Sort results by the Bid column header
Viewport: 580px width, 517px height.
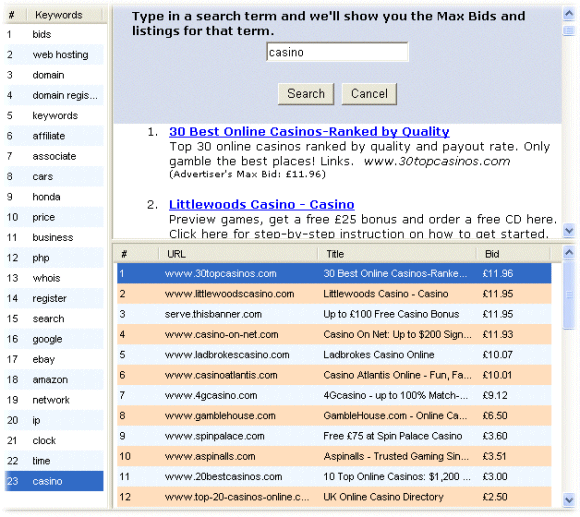point(513,254)
